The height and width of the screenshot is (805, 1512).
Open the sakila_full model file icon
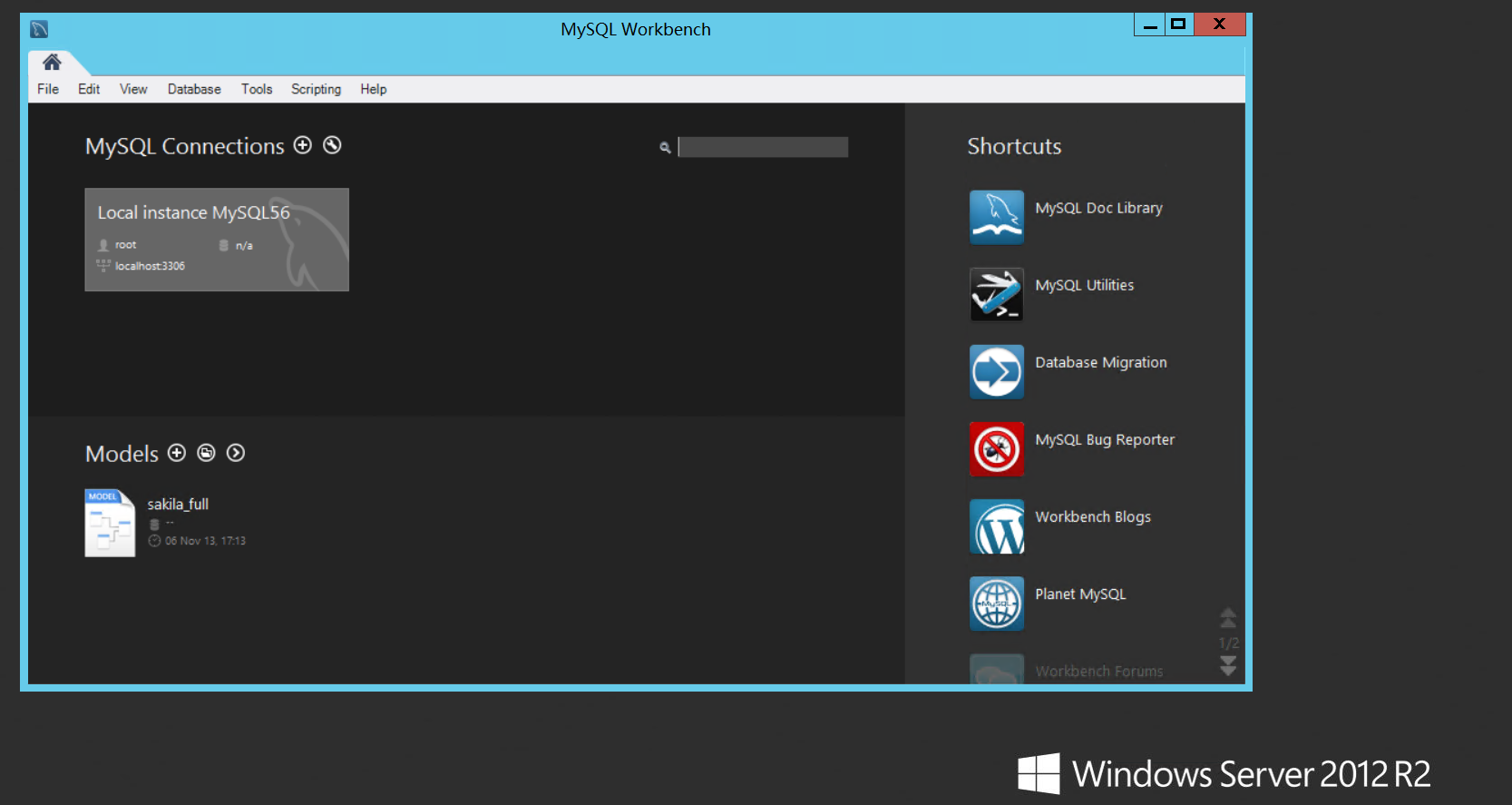pos(110,523)
